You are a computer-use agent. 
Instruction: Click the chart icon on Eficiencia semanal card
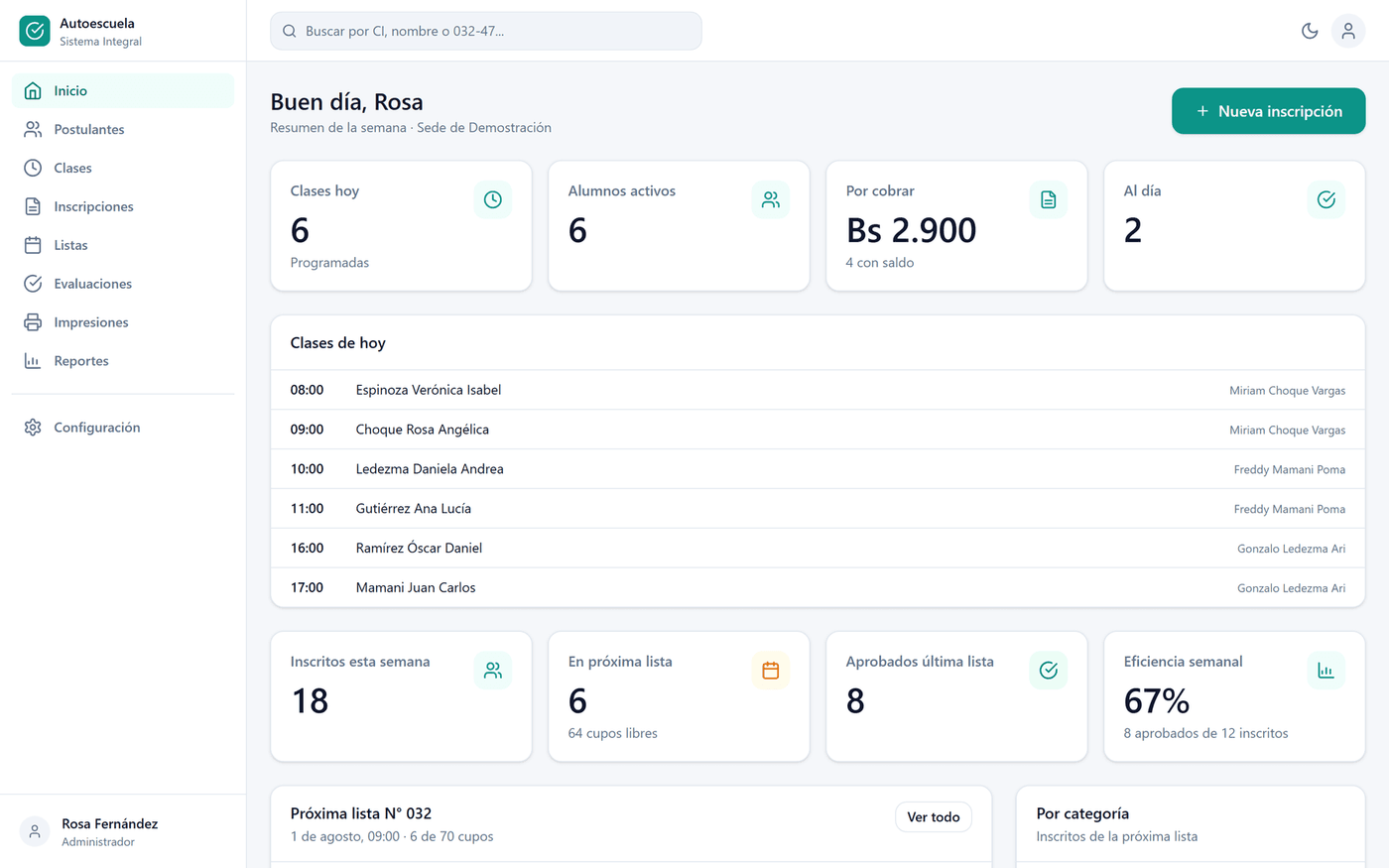point(1326,671)
